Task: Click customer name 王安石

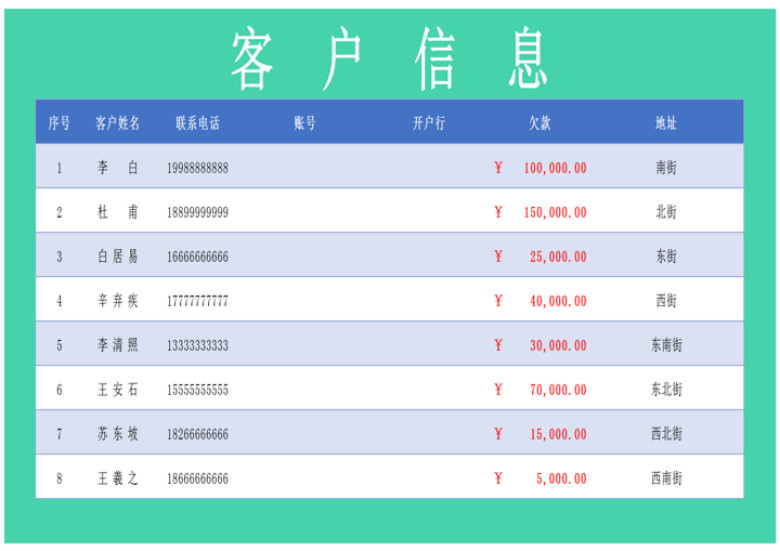Action: (117, 389)
